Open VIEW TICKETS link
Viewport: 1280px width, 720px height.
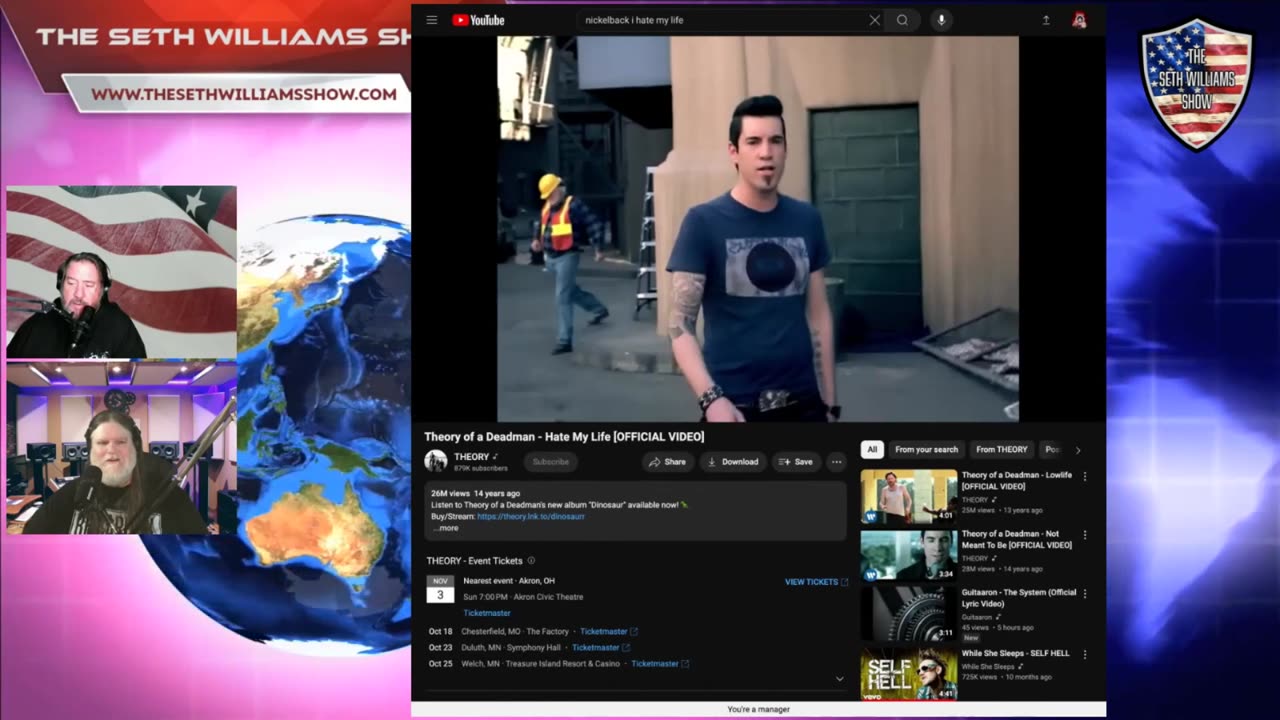pos(816,582)
